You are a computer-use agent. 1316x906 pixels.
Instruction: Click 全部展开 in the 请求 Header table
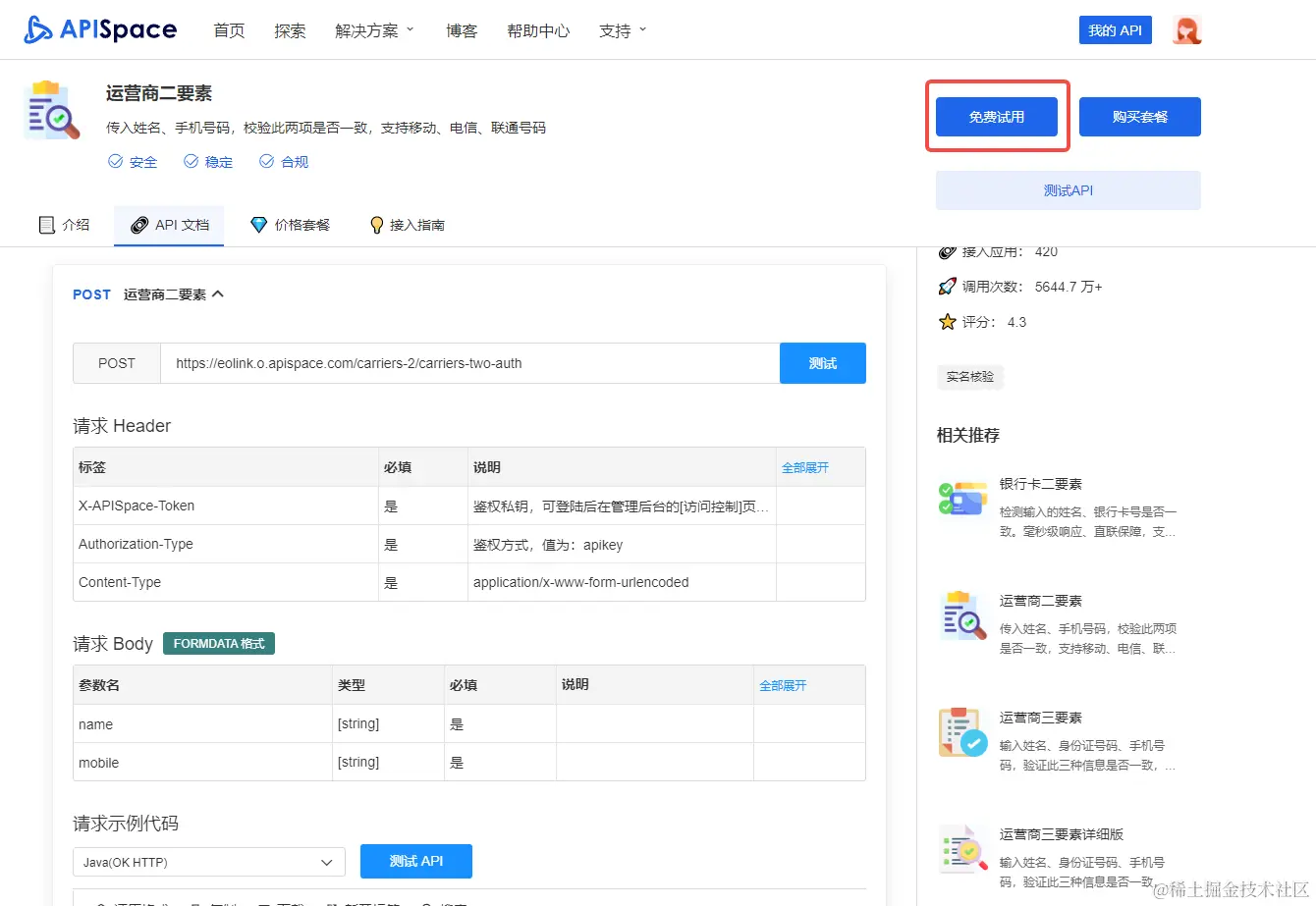click(x=805, y=467)
